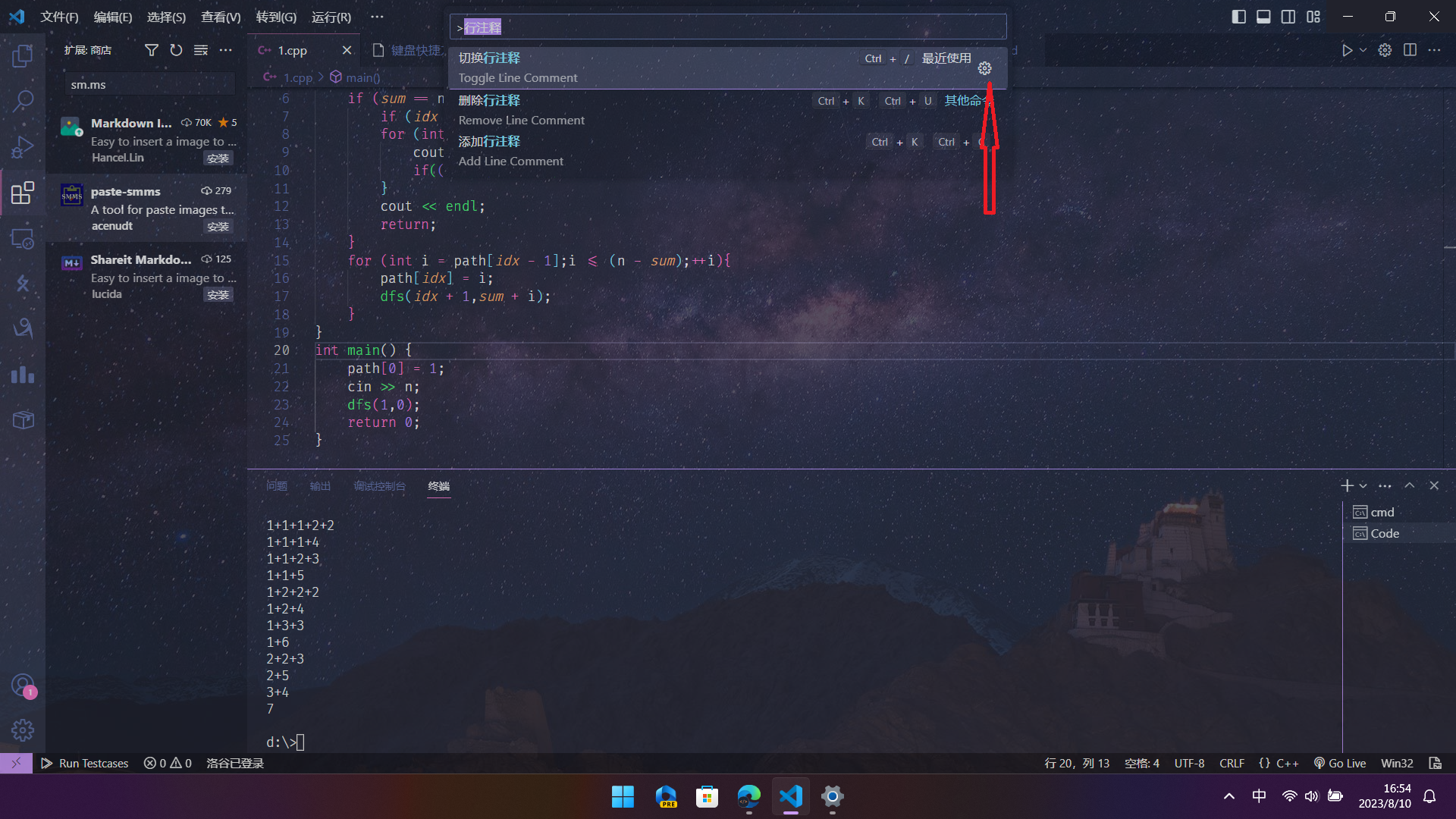Toggle primary side bar layout button
Viewport: 1456px width, 819px height.
1239,17
